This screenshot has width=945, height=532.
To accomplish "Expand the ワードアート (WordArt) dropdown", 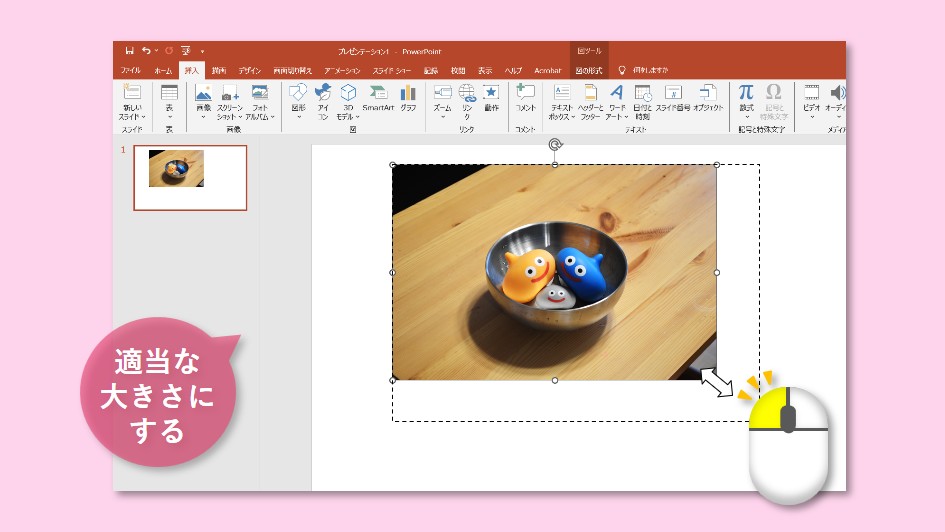I will [x=626, y=117].
